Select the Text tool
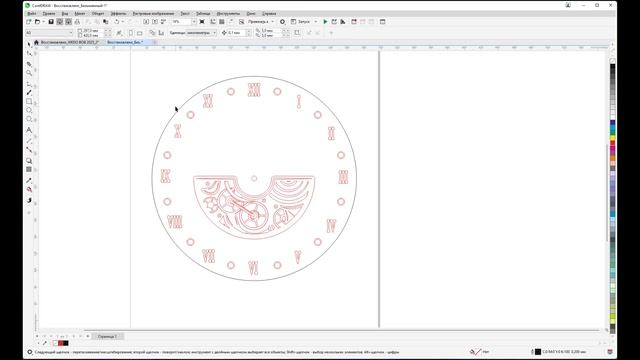 (29, 130)
